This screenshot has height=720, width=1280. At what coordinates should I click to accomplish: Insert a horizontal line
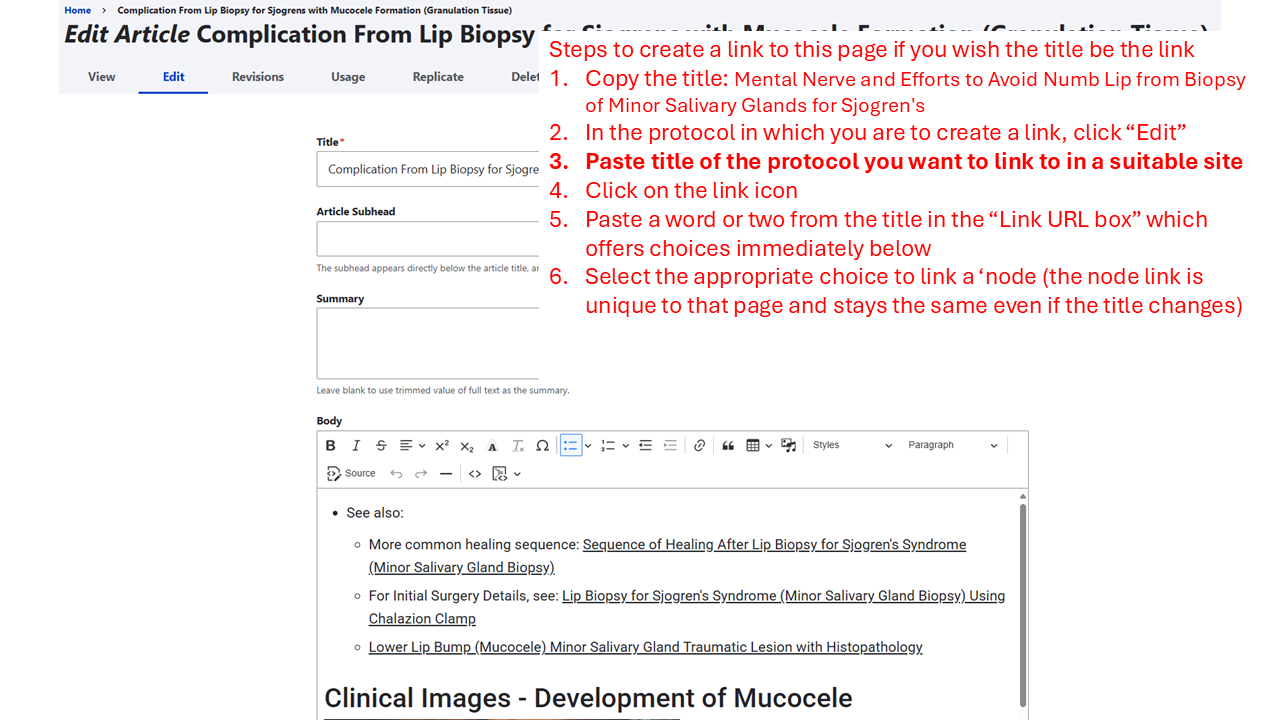(446, 474)
